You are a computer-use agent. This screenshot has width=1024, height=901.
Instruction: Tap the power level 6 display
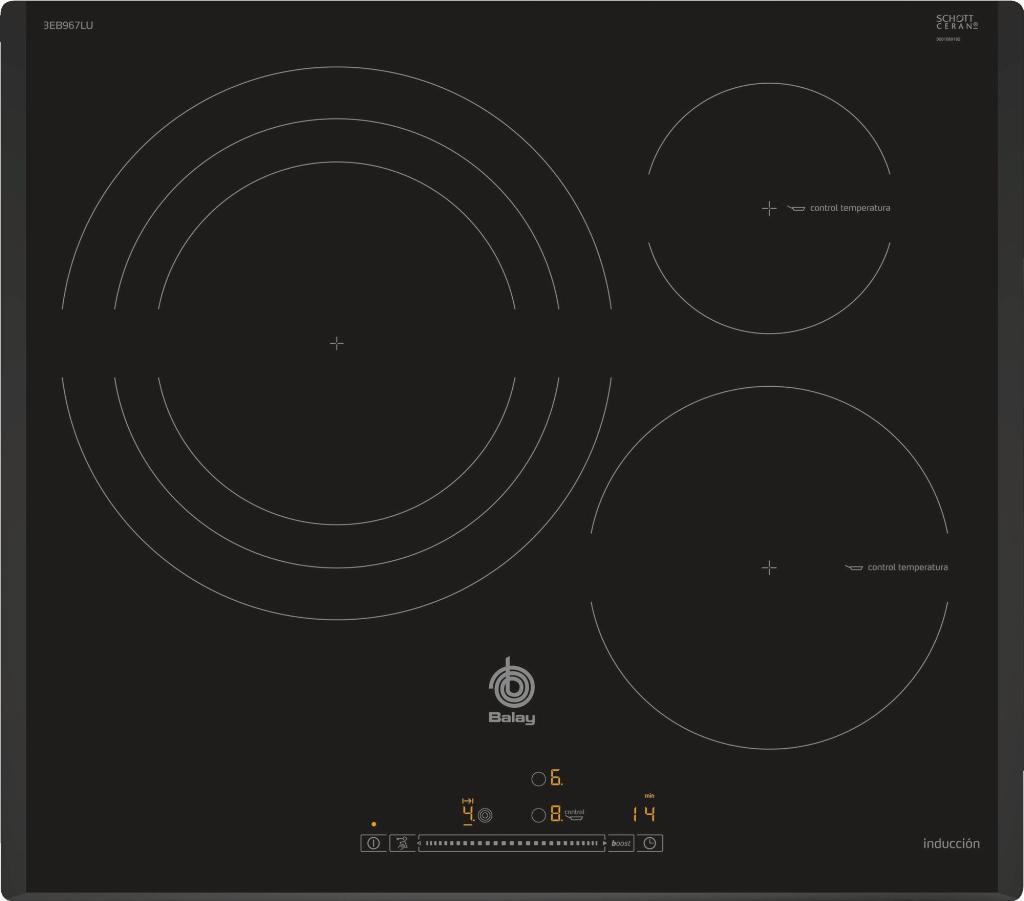(556, 778)
